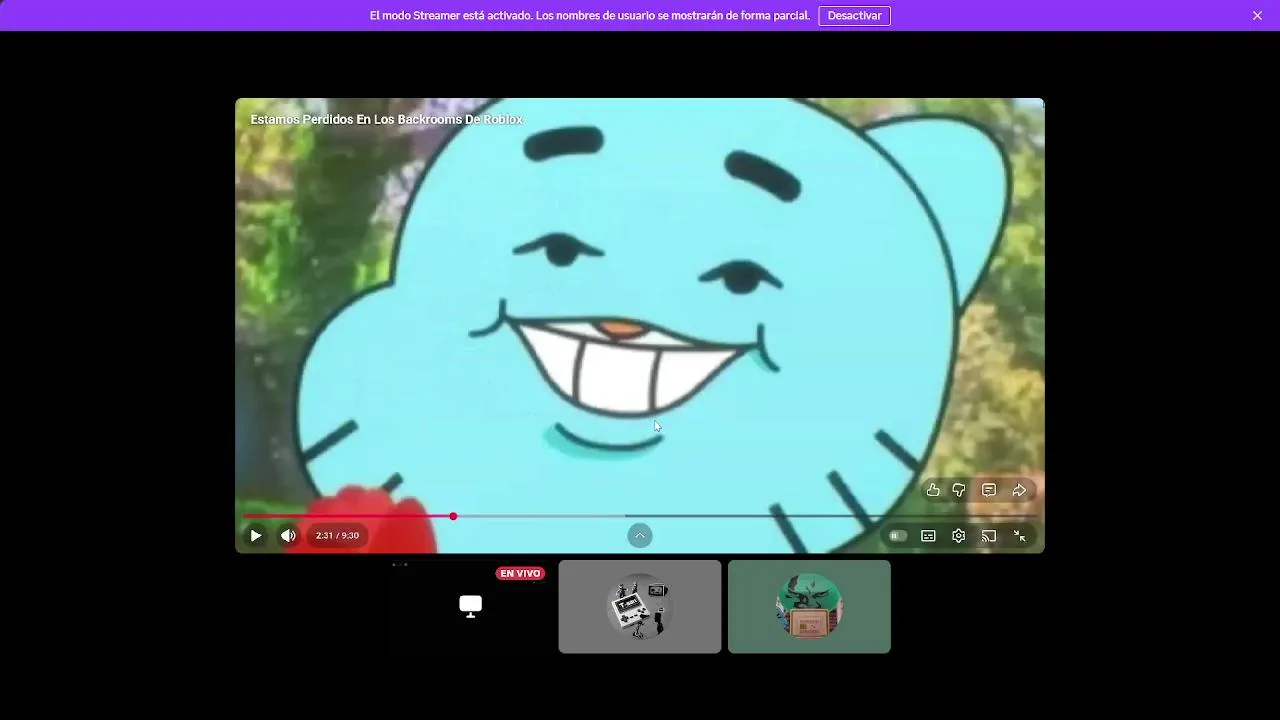This screenshot has height=720, width=1280.
Task: Toggle the autoplay switch
Action: pyautogui.click(x=898, y=536)
